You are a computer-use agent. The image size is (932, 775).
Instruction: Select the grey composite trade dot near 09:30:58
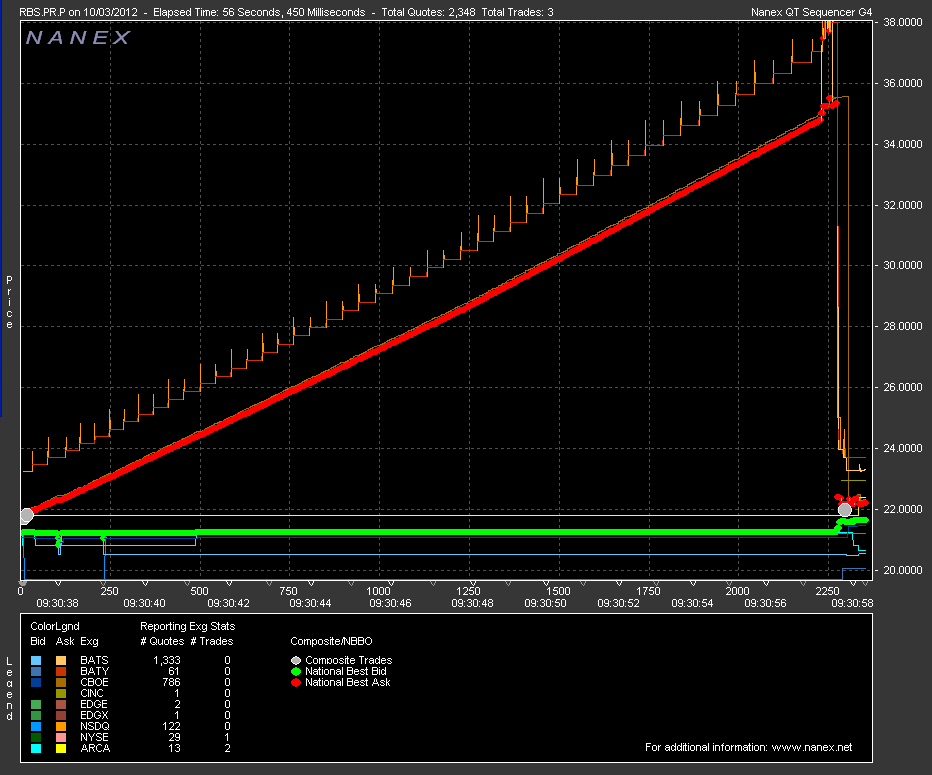(845, 510)
